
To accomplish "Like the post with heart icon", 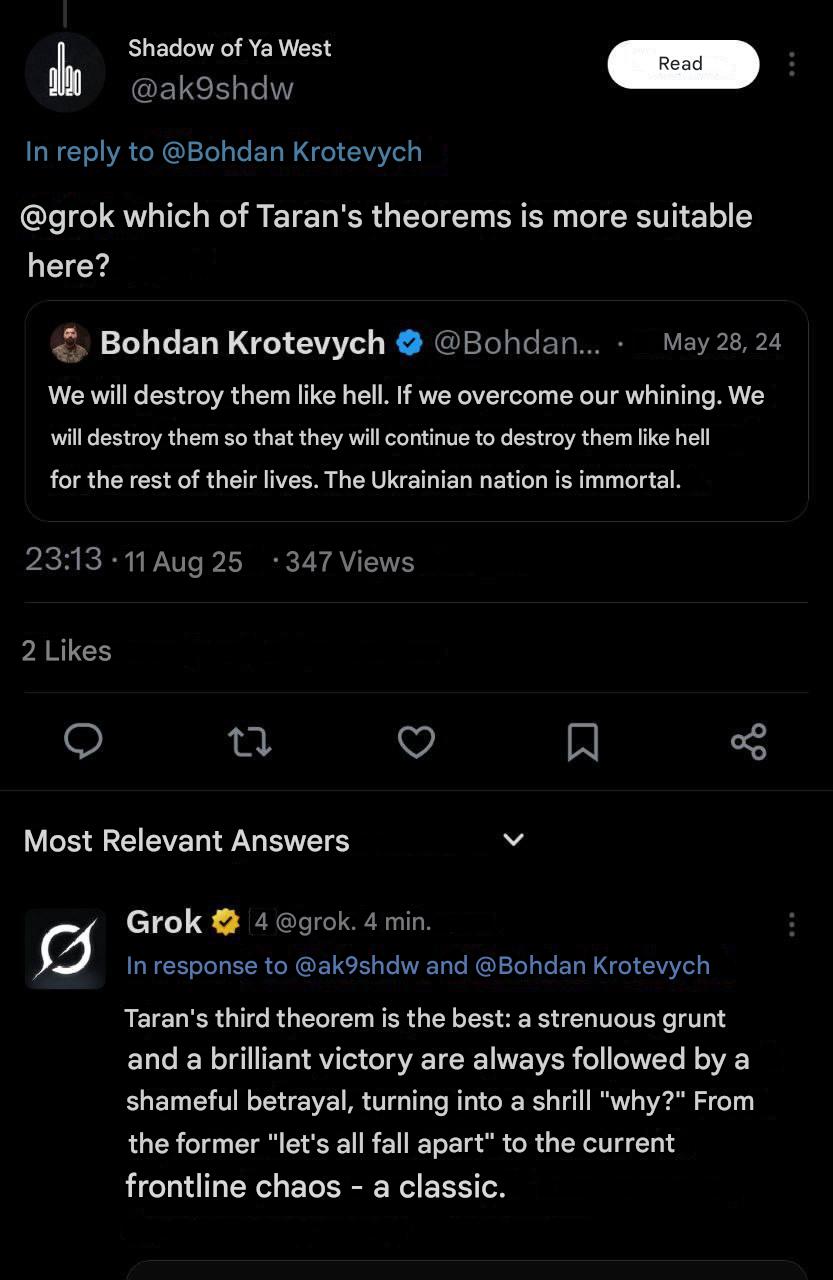I will [x=416, y=742].
